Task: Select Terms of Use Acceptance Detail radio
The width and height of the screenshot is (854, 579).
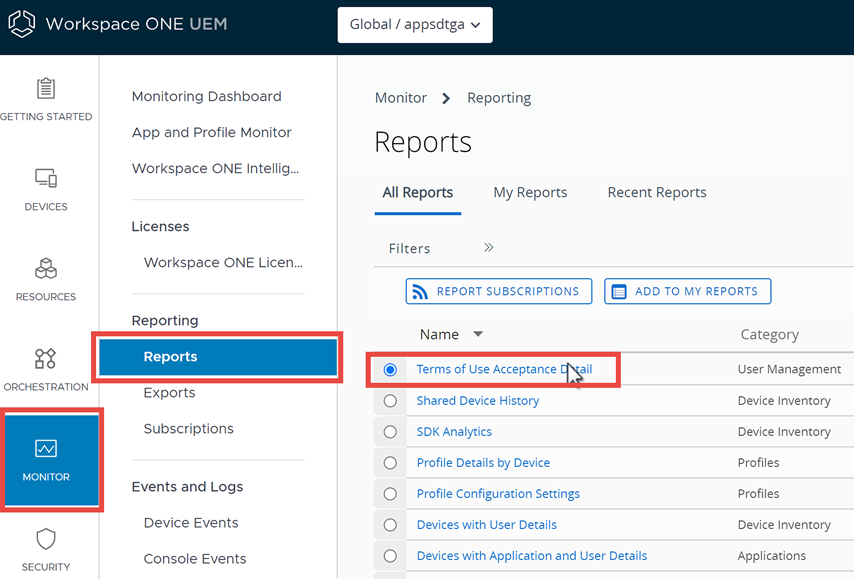Action: [390, 370]
